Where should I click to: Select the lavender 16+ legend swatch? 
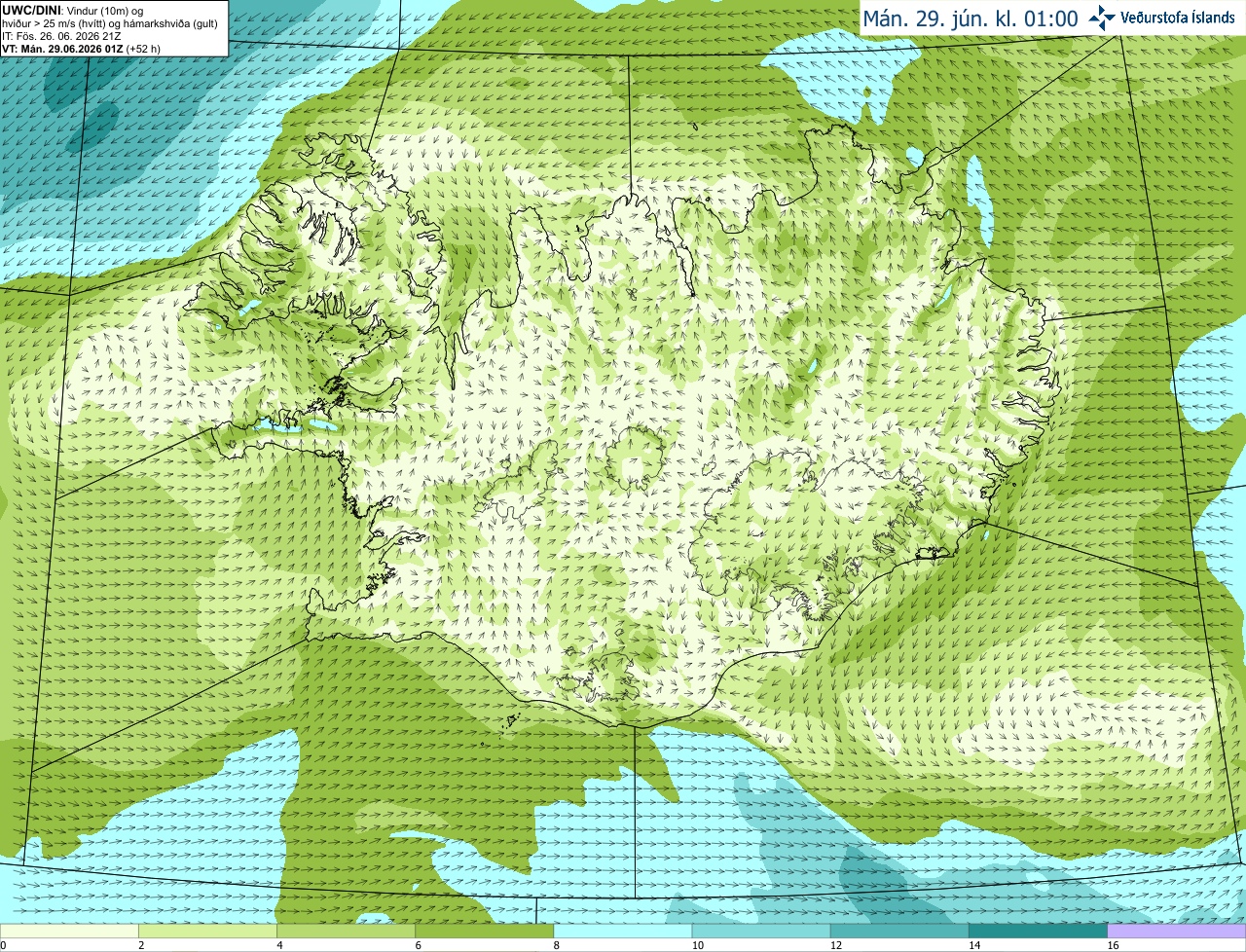pyautogui.click(x=1177, y=932)
